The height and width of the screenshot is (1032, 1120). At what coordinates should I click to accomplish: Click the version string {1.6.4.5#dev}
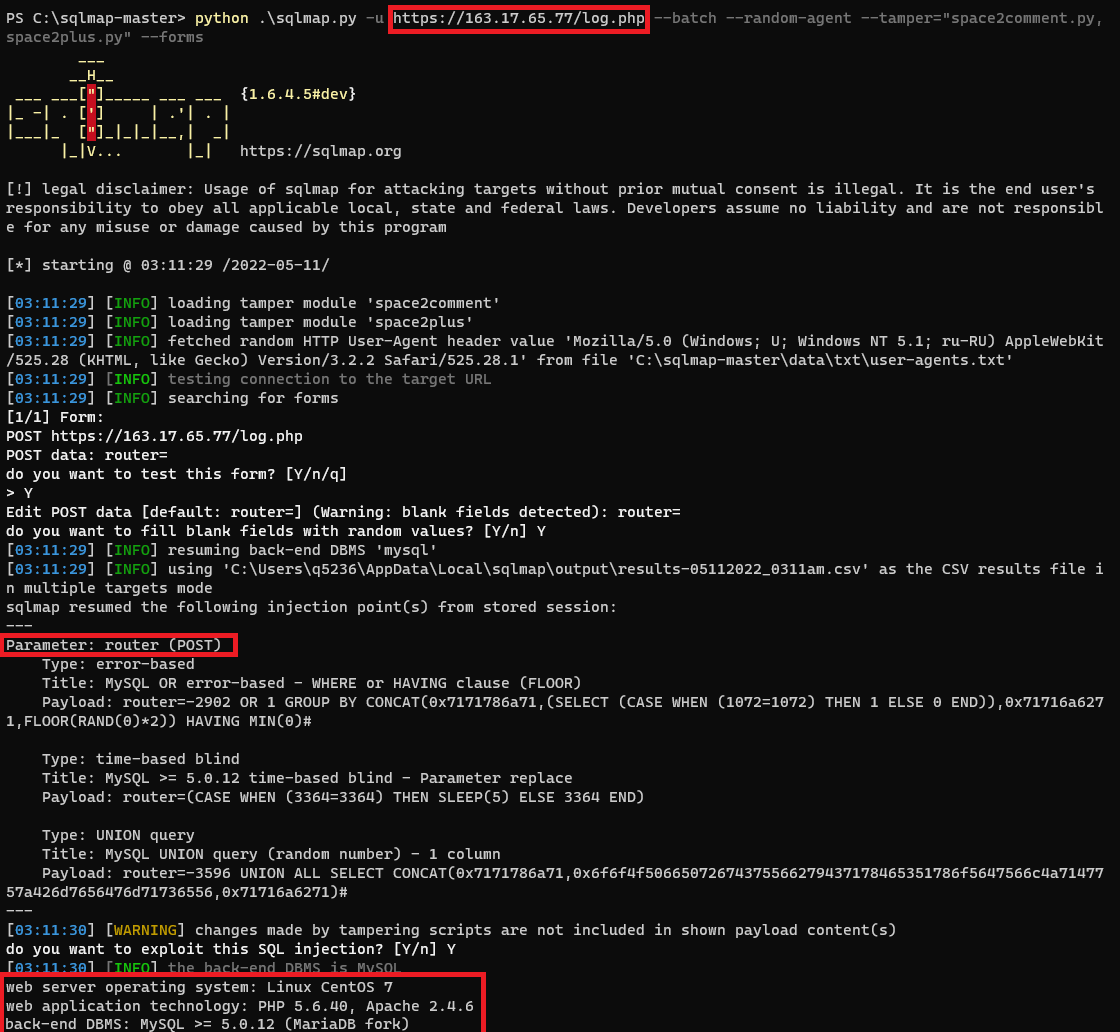(x=298, y=94)
